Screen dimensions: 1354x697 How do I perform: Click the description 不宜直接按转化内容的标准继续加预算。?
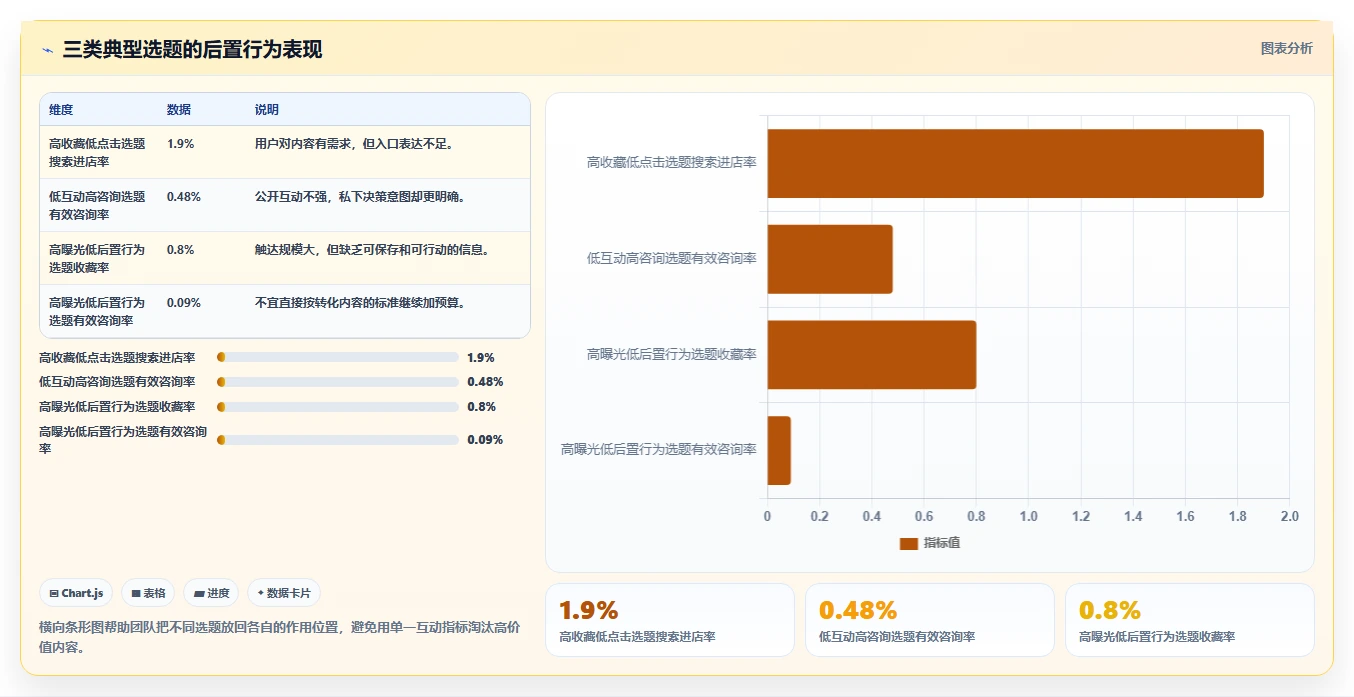(361, 302)
